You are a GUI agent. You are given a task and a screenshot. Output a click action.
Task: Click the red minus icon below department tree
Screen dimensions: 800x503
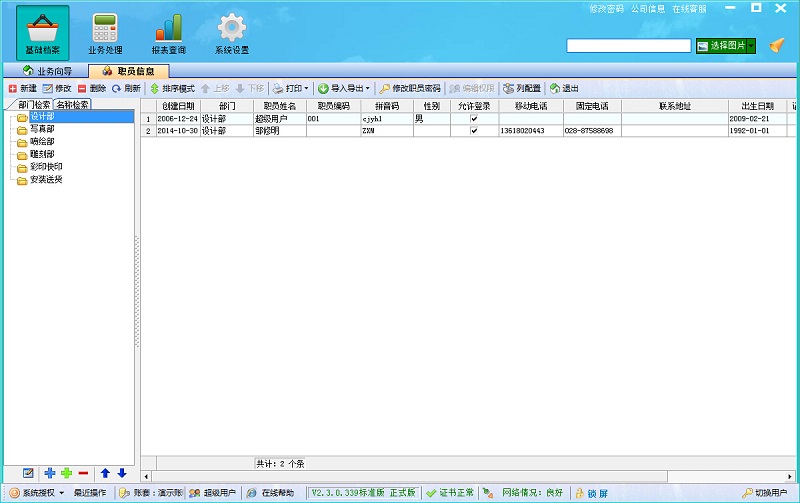coord(83,473)
